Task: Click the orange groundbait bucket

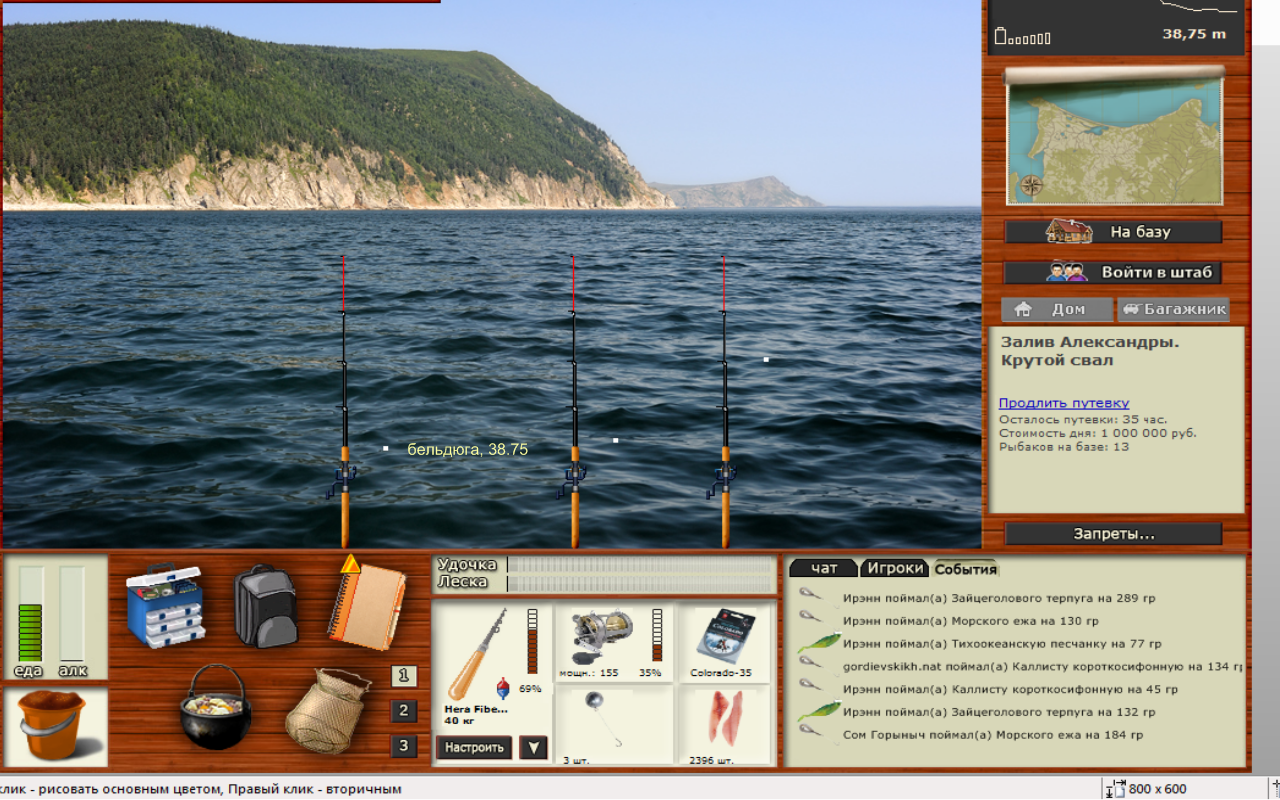Action: pos(56,725)
